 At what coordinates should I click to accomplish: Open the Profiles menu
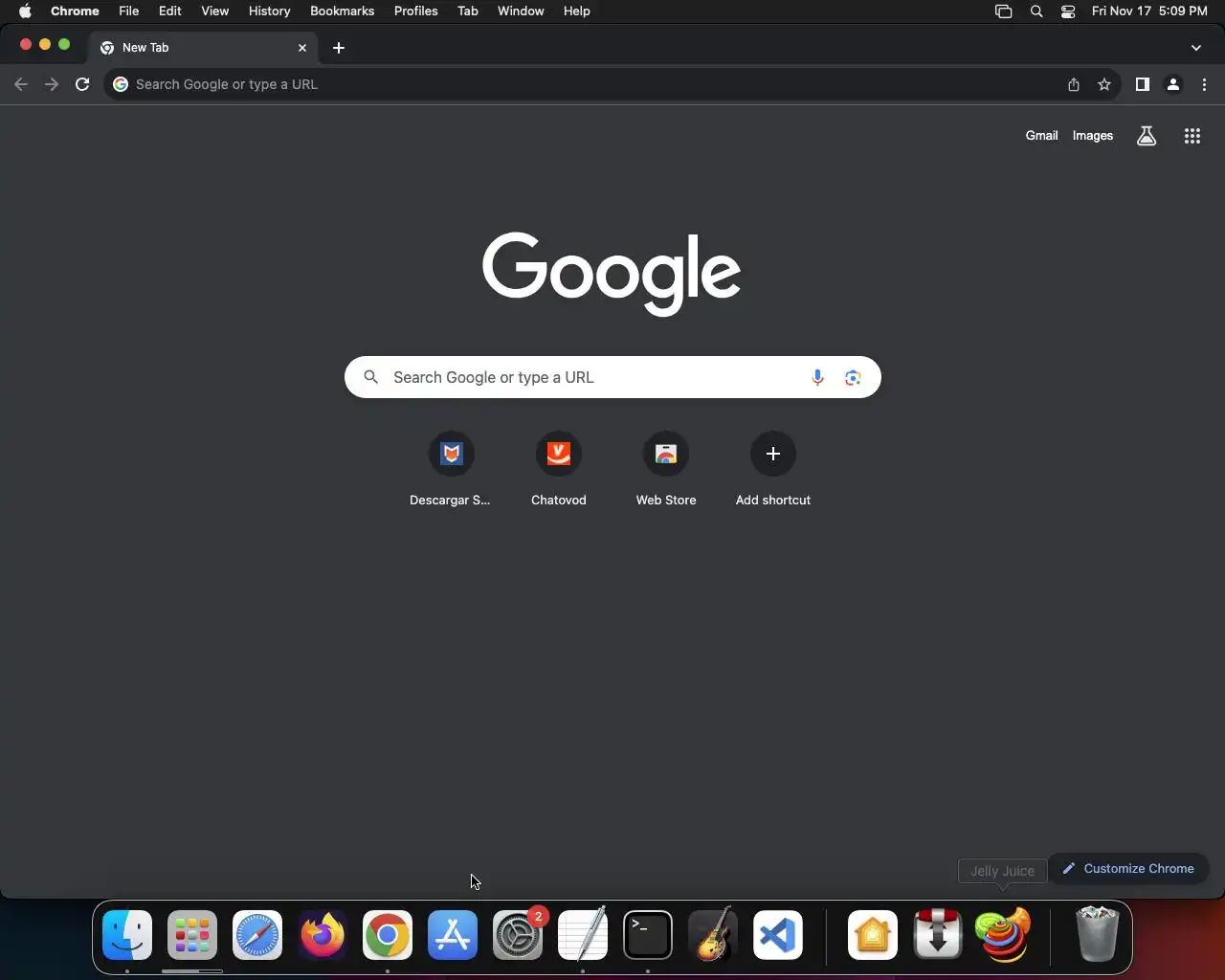(415, 11)
